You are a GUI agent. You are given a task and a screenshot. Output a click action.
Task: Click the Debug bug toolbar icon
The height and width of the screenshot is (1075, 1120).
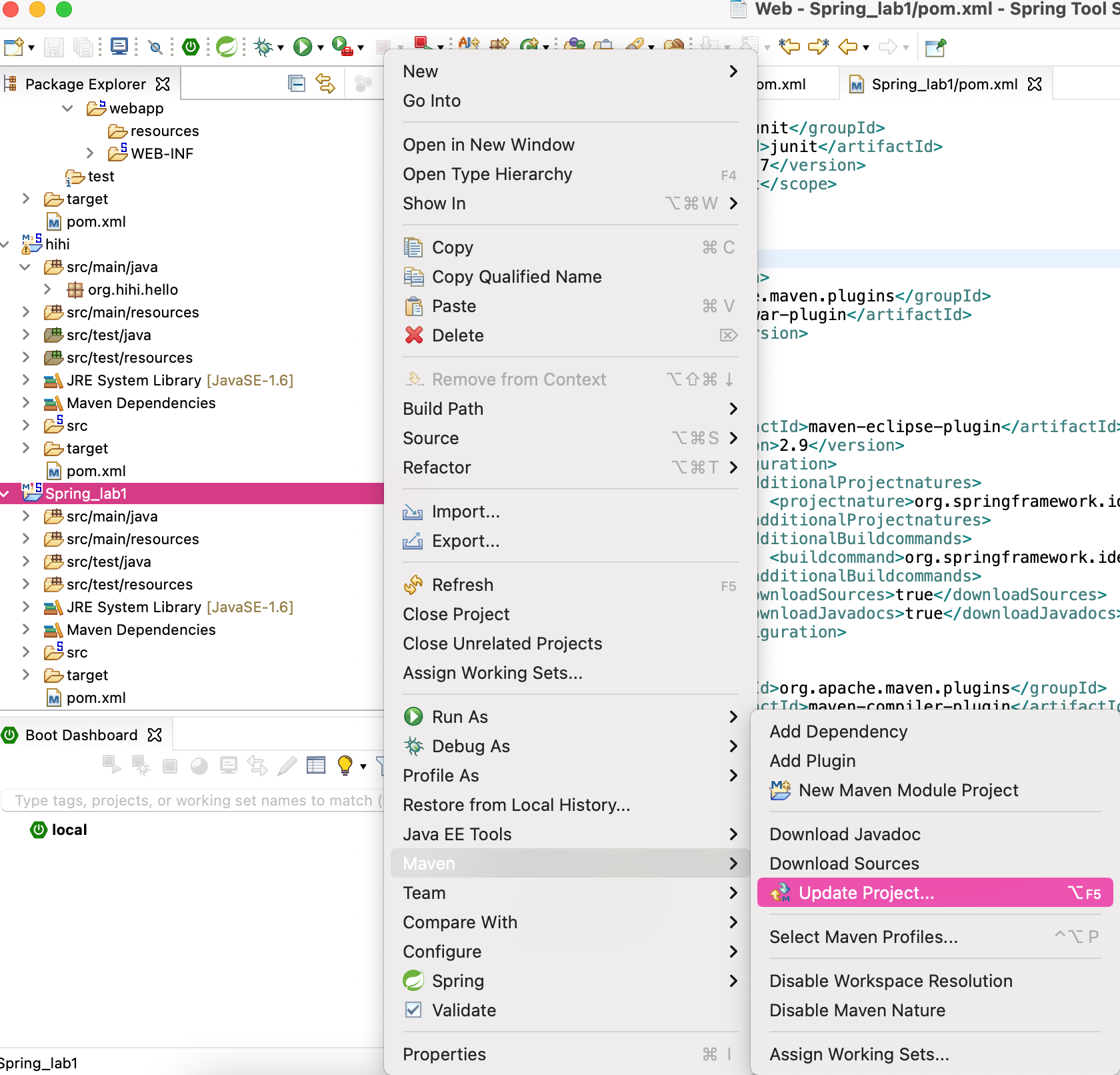(264, 47)
